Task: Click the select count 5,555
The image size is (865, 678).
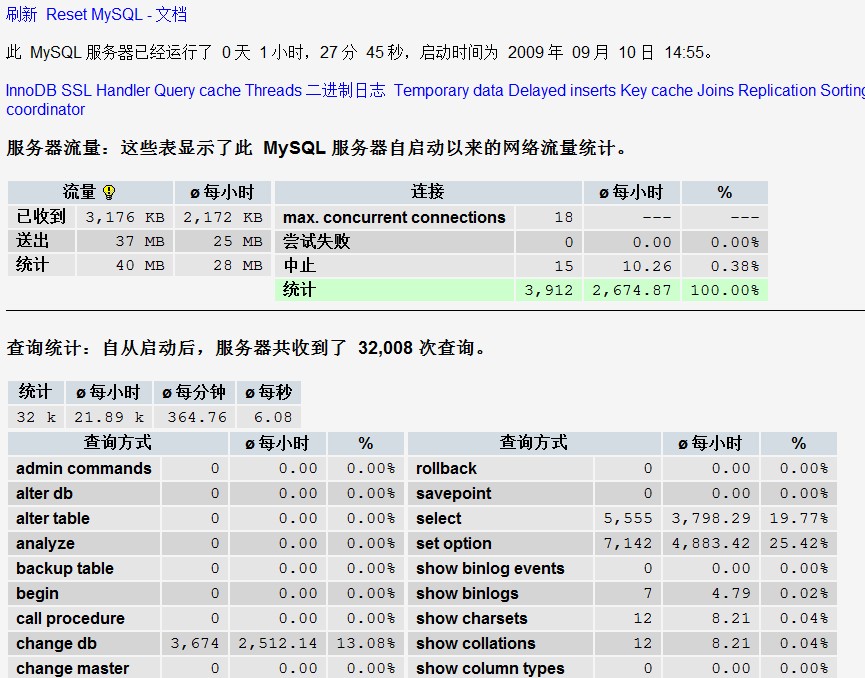Action: [628, 519]
